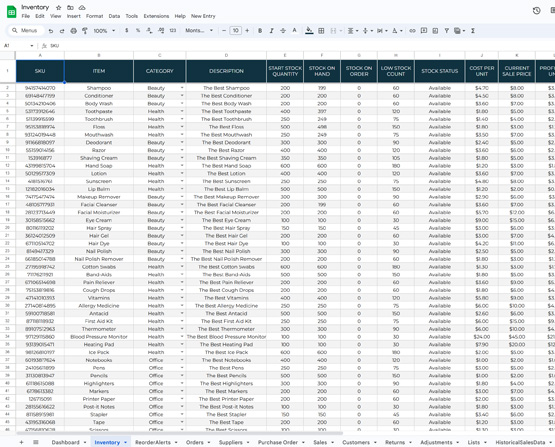Add a new sheet with the plus icon
Image resolution: width=555 pixels, height=447 pixels.
(x=21, y=442)
